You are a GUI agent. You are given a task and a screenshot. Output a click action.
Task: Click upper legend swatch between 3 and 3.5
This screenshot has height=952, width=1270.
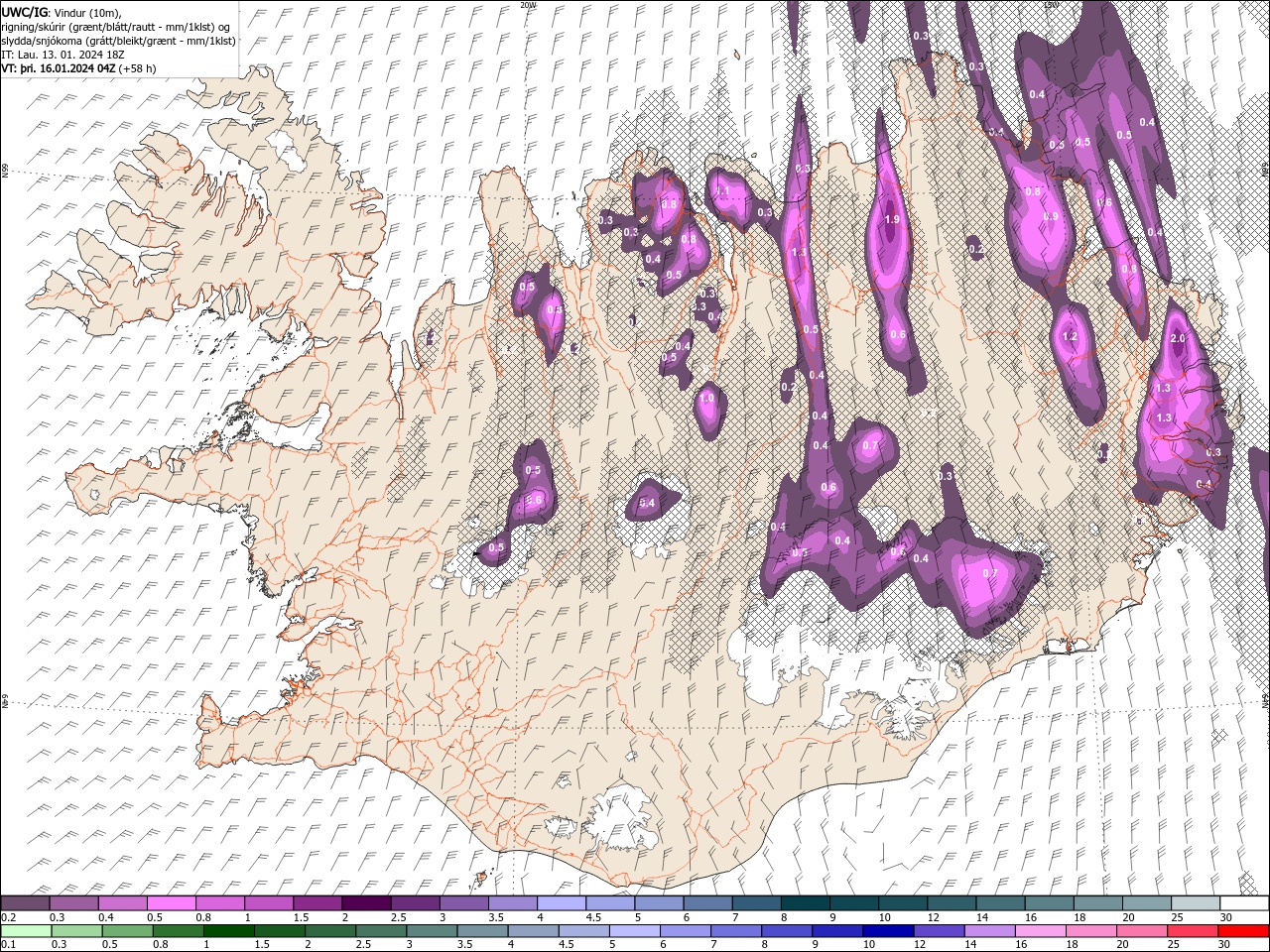pos(463,903)
